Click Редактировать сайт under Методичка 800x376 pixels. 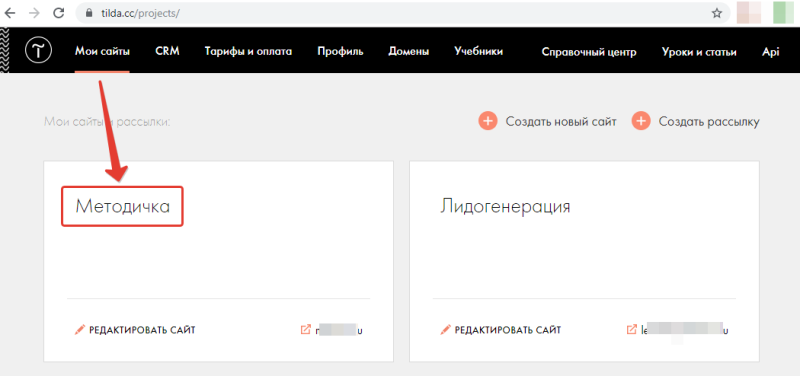click(x=142, y=330)
